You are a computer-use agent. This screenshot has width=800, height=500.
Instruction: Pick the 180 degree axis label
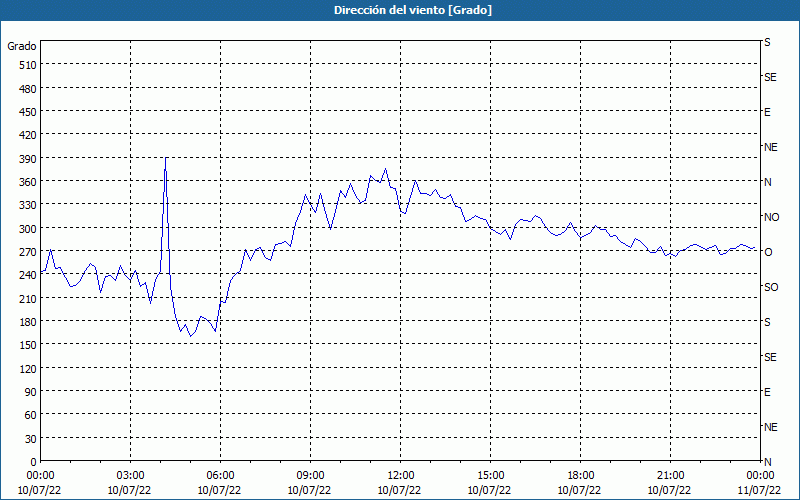tap(28, 322)
